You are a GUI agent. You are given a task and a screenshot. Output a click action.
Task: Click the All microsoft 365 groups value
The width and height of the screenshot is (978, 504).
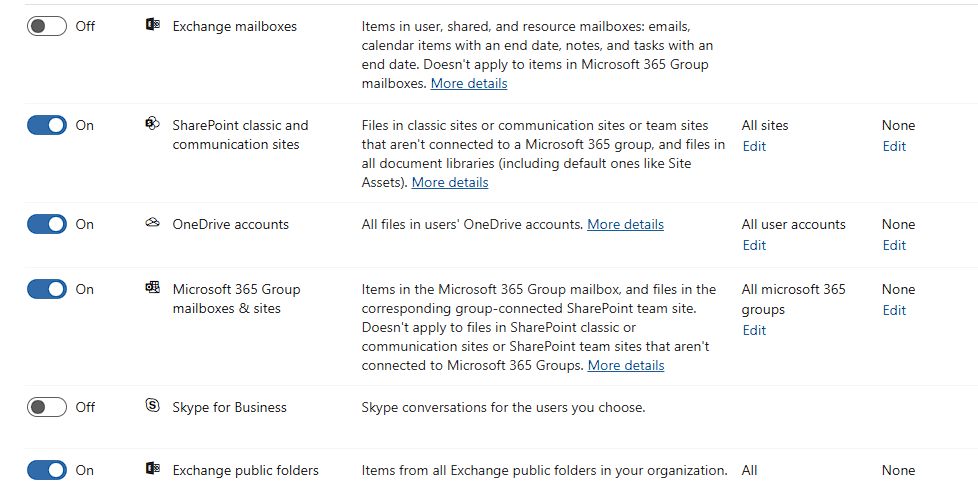pos(793,299)
